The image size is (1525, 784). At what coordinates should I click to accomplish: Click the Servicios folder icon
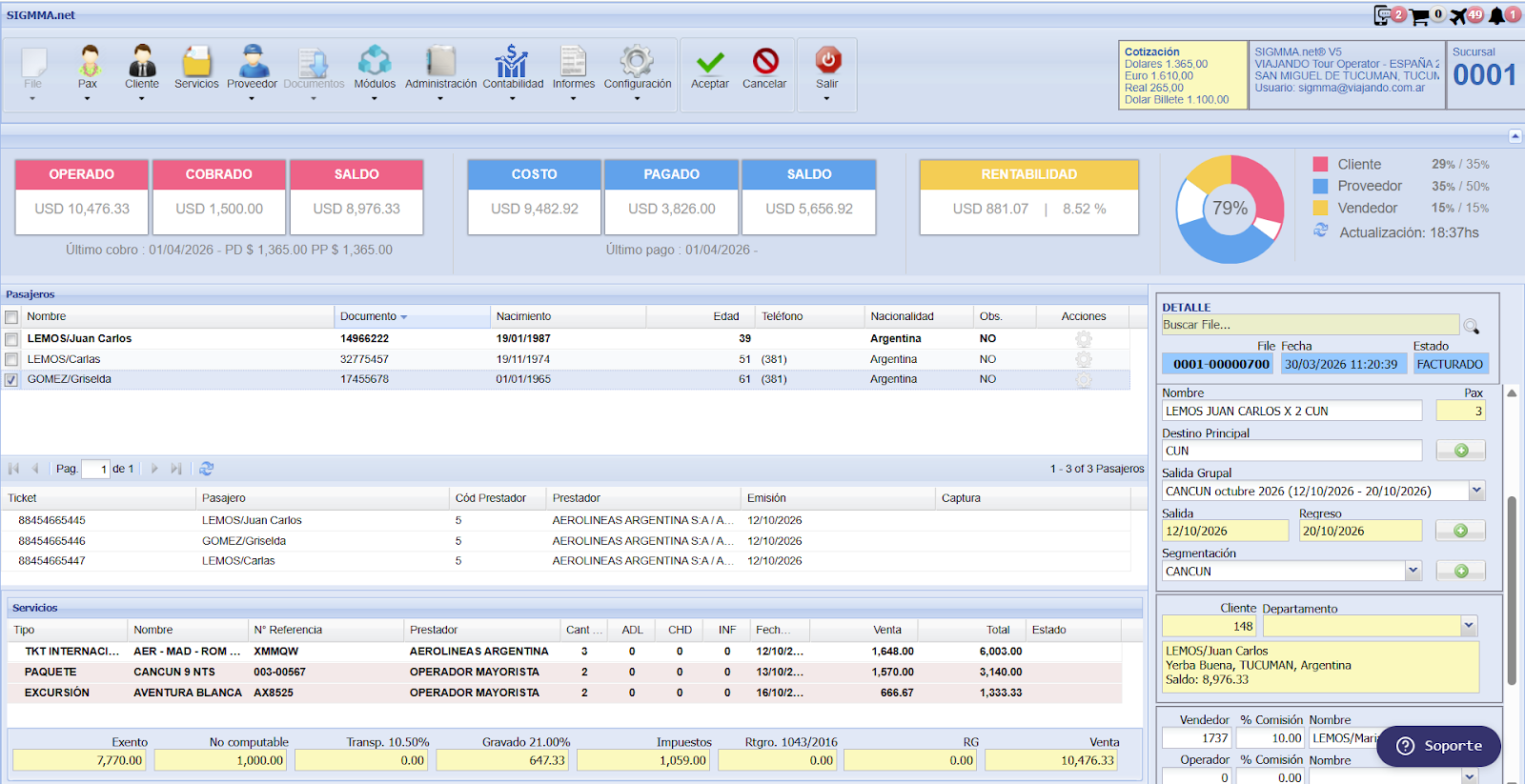196,63
